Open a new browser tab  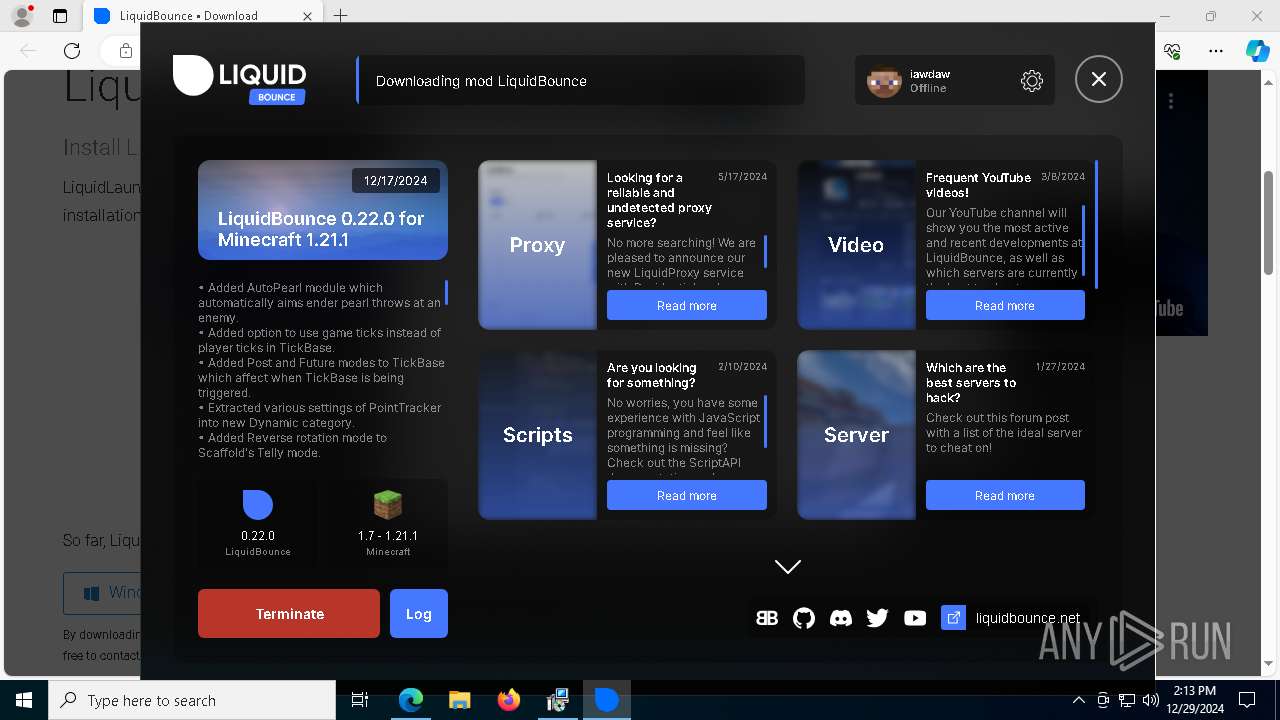(x=341, y=16)
